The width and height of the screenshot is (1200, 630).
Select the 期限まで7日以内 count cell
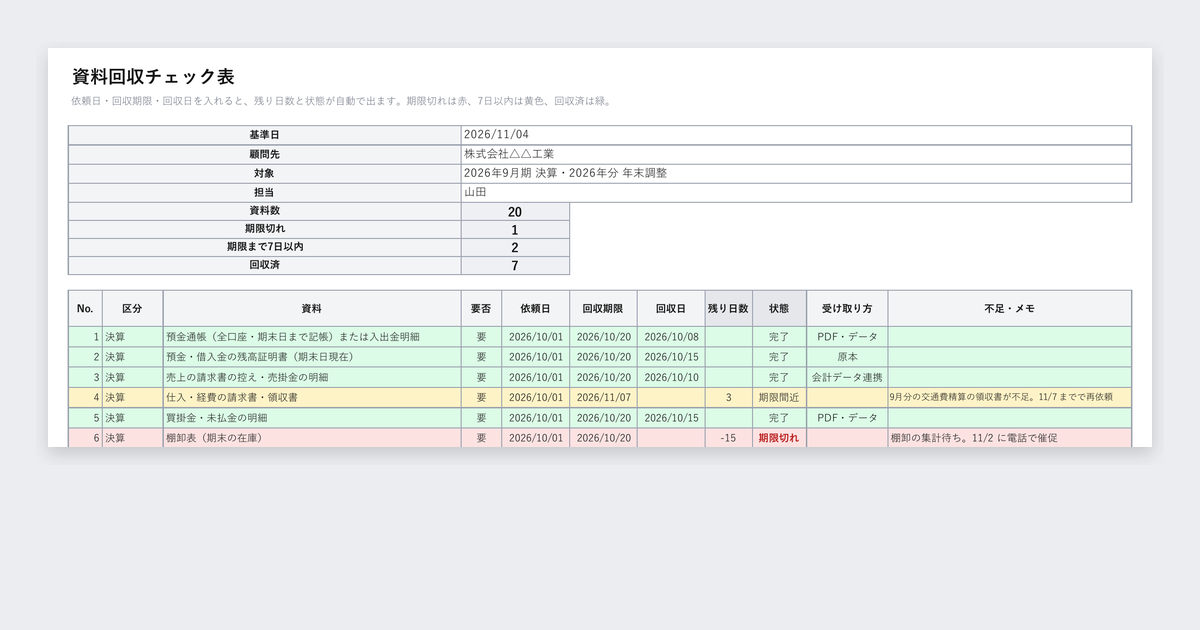pos(515,248)
